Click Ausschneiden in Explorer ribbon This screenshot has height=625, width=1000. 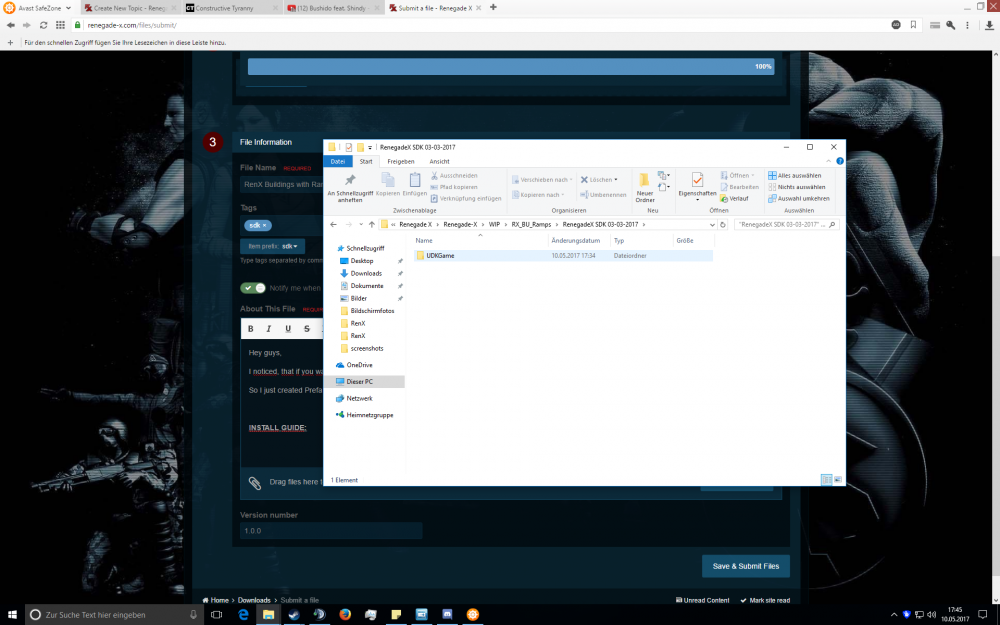pos(454,175)
